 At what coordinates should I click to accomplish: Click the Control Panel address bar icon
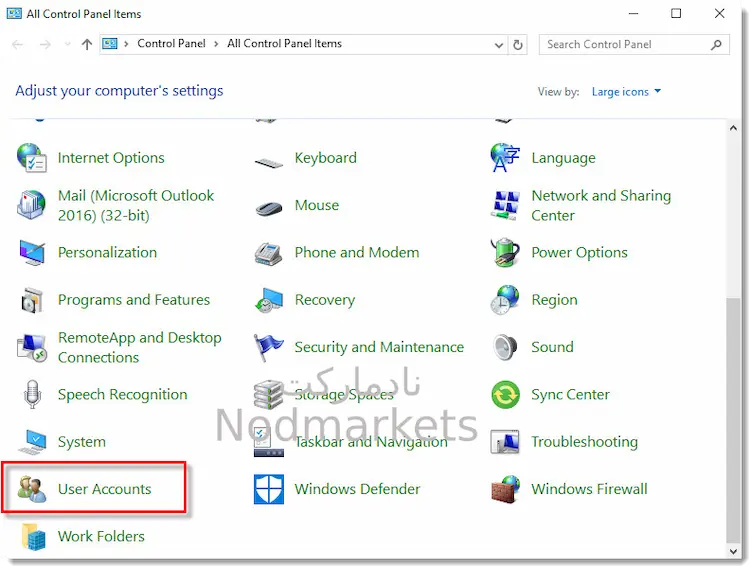point(110,44)
